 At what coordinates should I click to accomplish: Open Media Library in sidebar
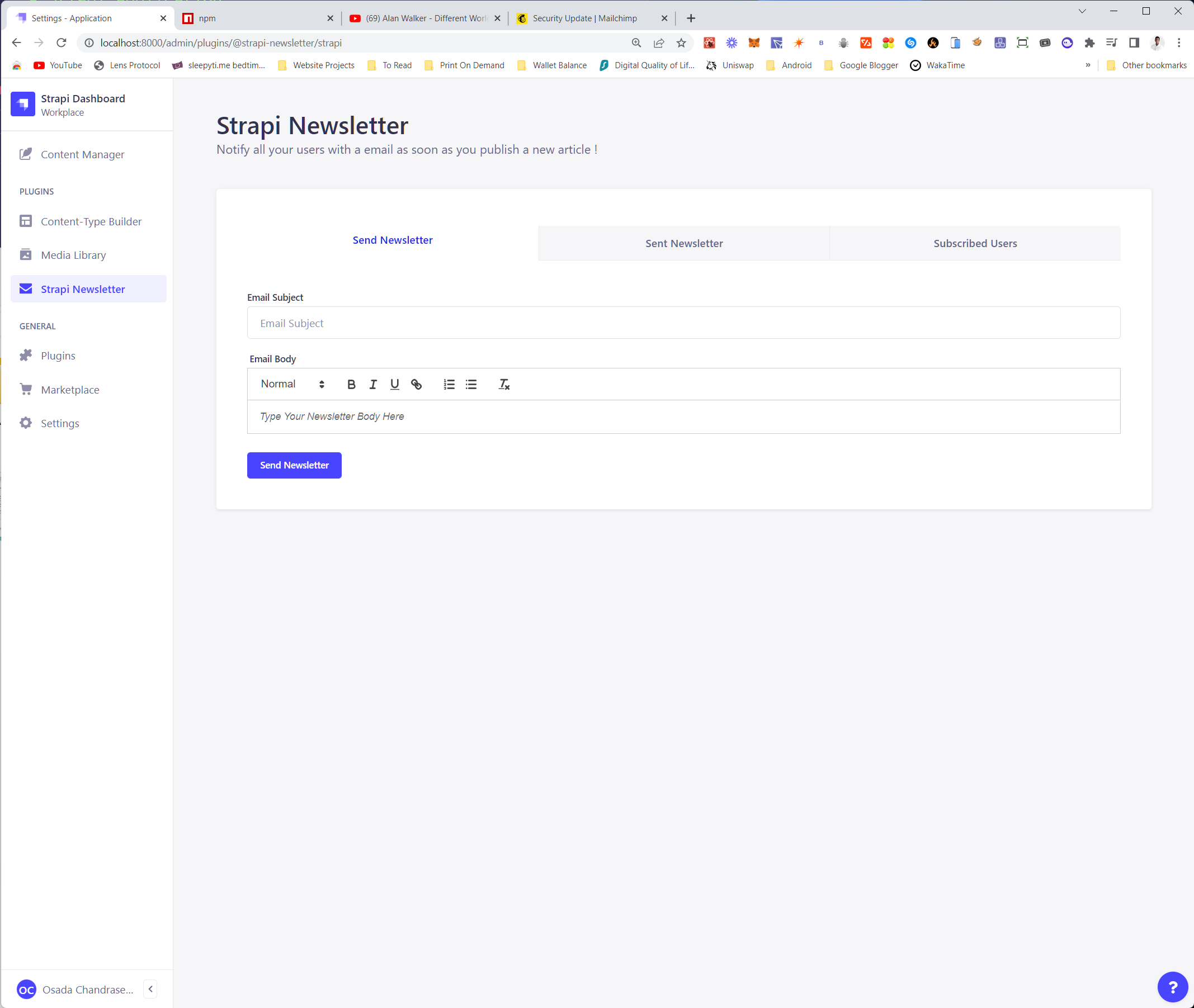[x=73, y=255]
